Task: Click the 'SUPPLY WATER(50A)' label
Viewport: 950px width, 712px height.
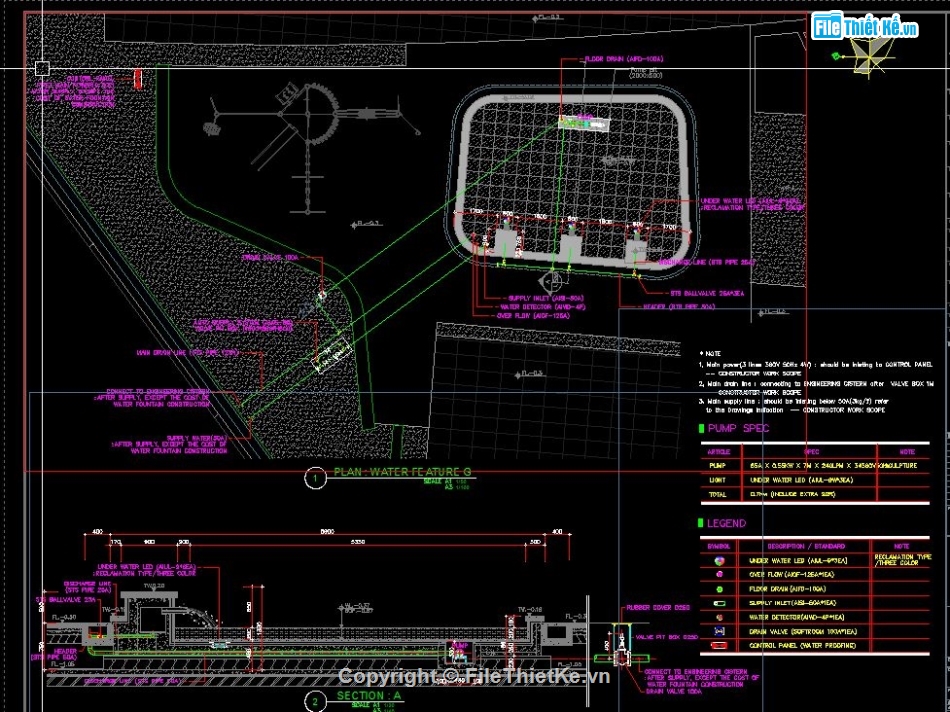Action: [170, 444]
